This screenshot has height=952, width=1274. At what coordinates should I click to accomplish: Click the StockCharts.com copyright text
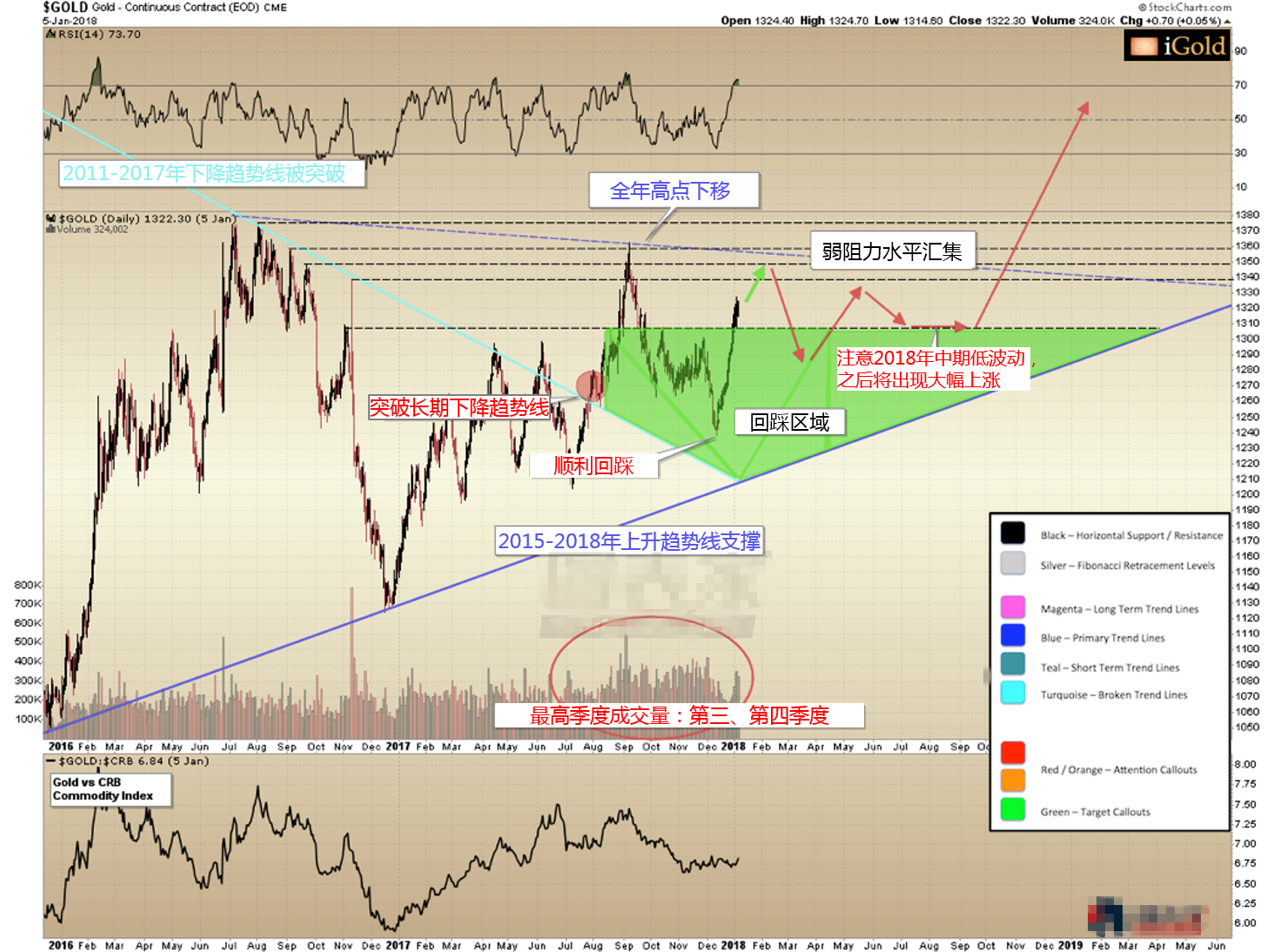1185,7
